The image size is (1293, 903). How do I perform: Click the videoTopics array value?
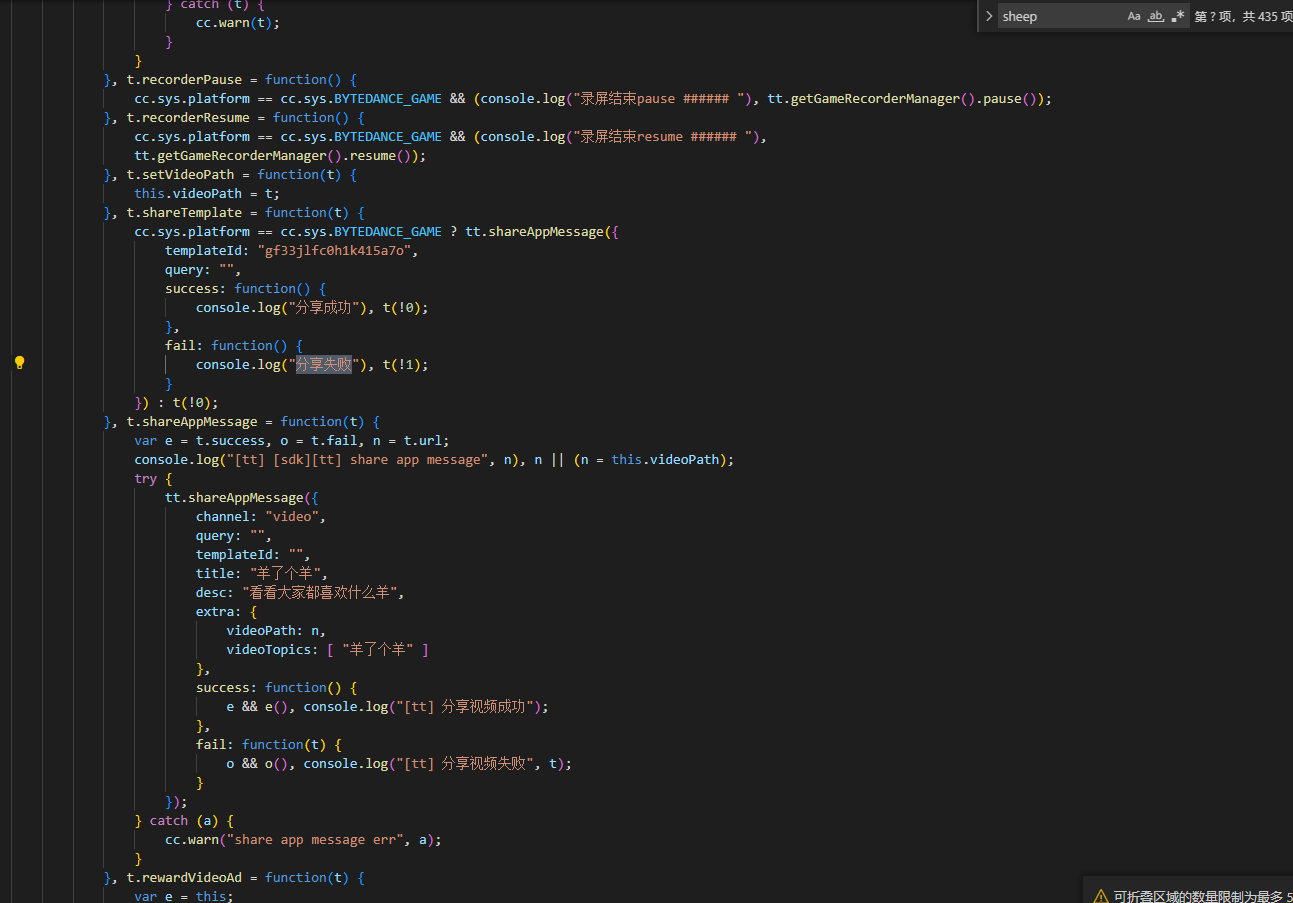(x=378, y=650)
